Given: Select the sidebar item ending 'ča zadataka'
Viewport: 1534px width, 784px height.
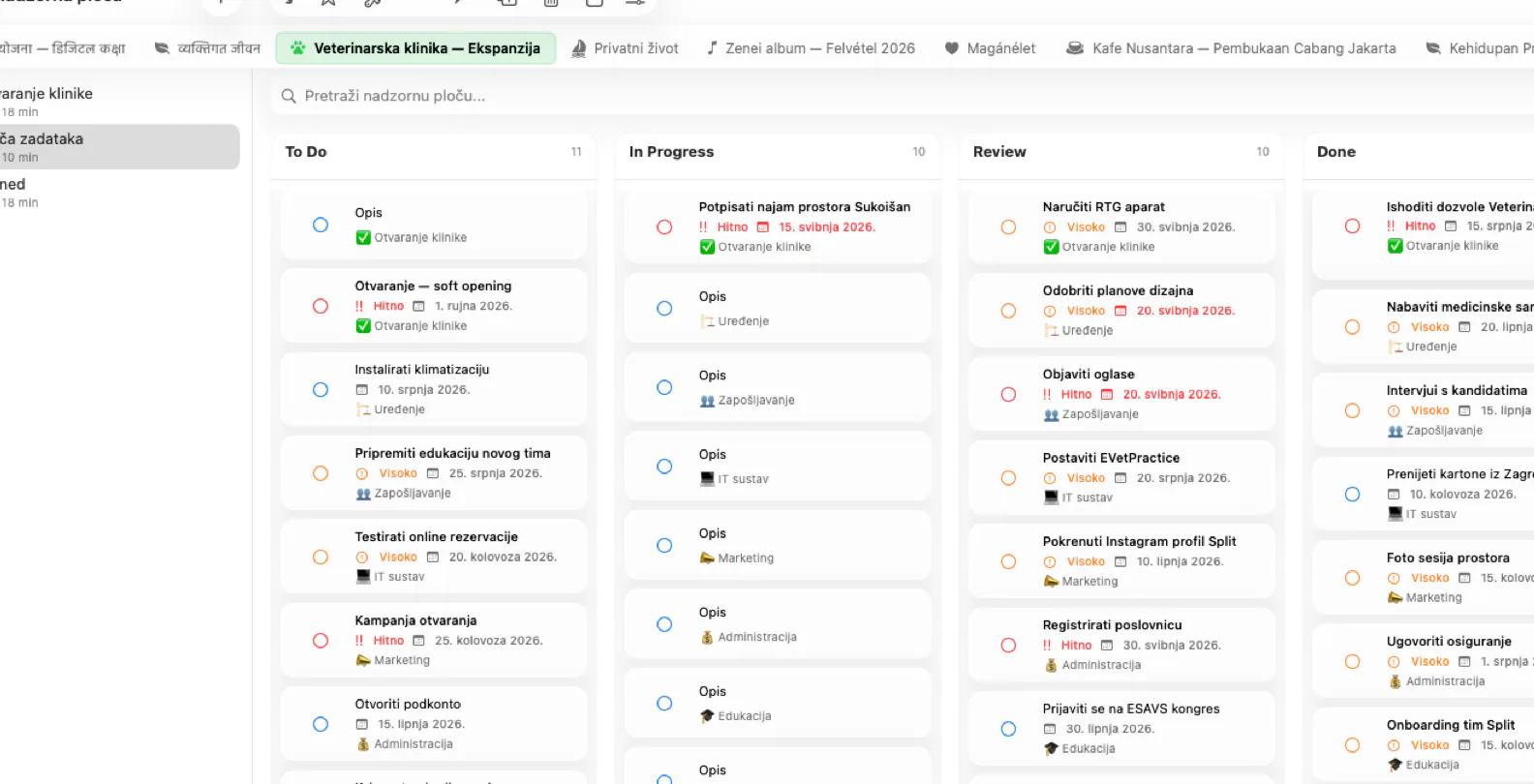Looking at the screenshot, I should [x=119, y=147].
